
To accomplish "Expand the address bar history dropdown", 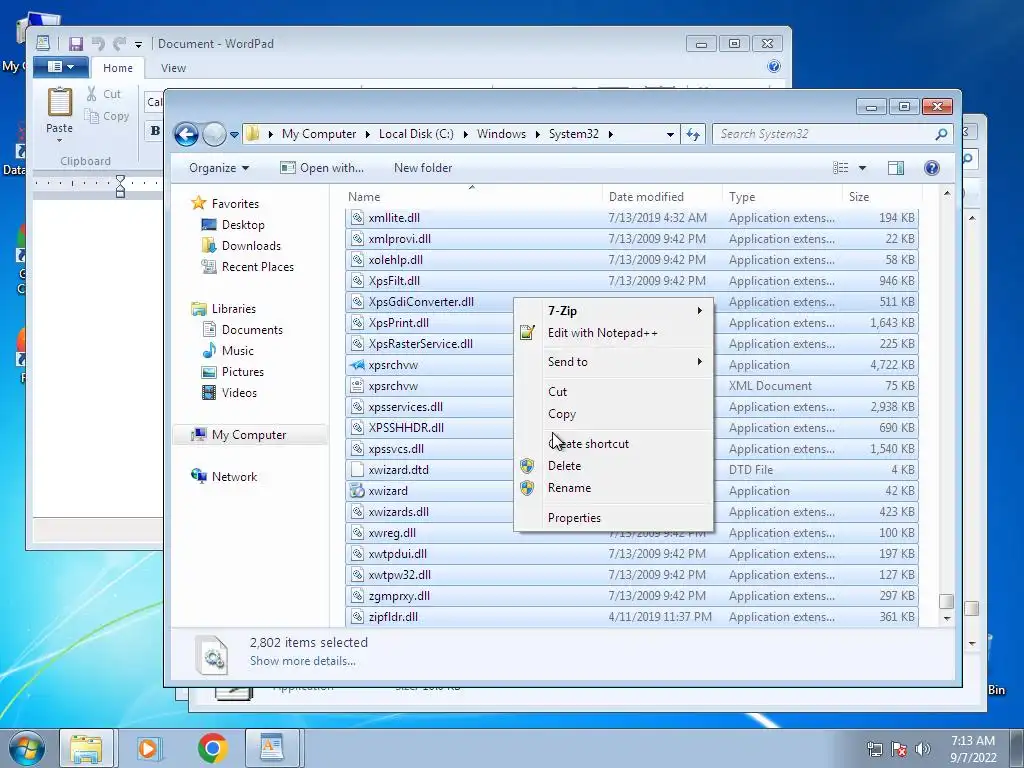I will [x=670, y=135].
